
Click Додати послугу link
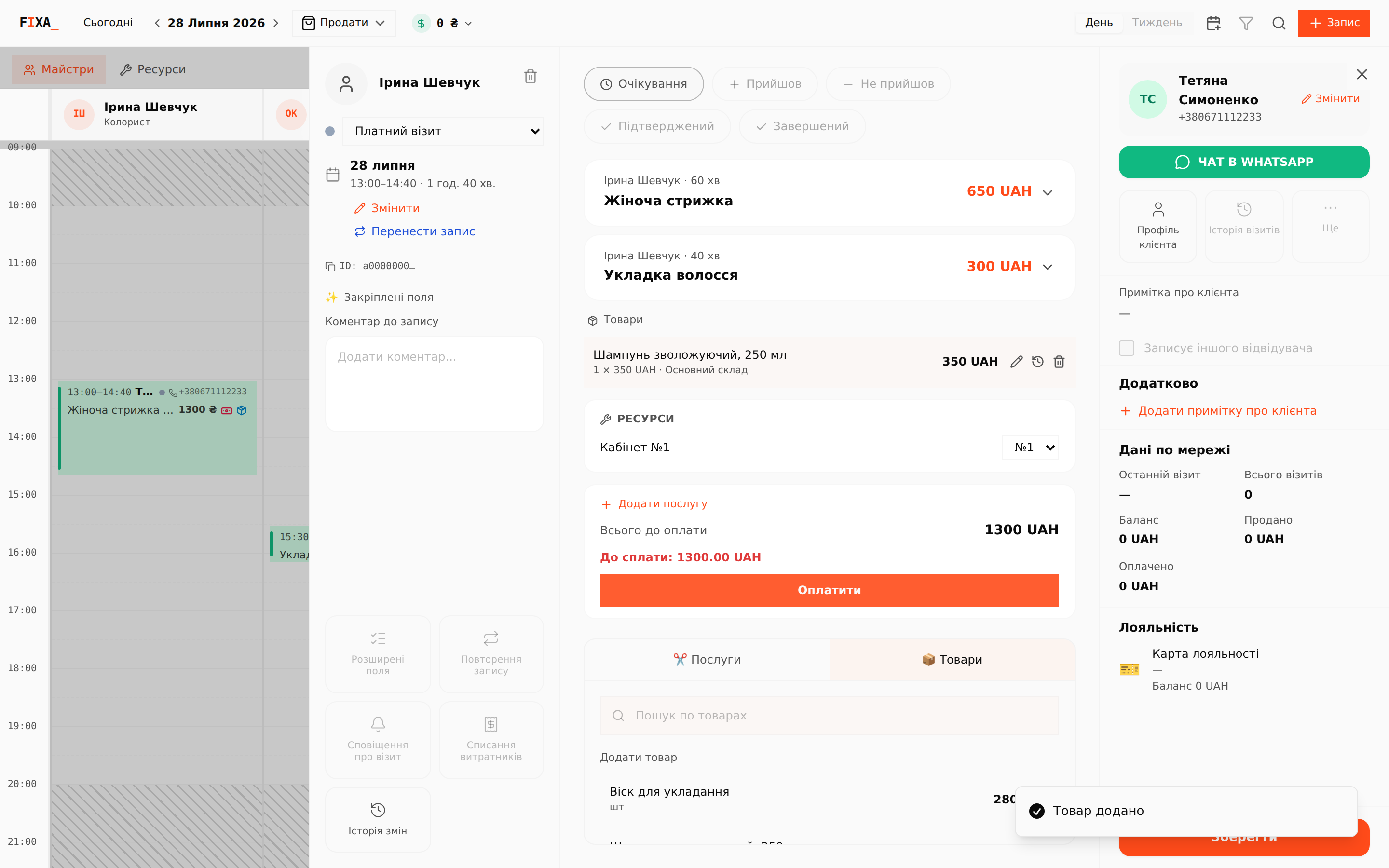(x=654, y=504)
